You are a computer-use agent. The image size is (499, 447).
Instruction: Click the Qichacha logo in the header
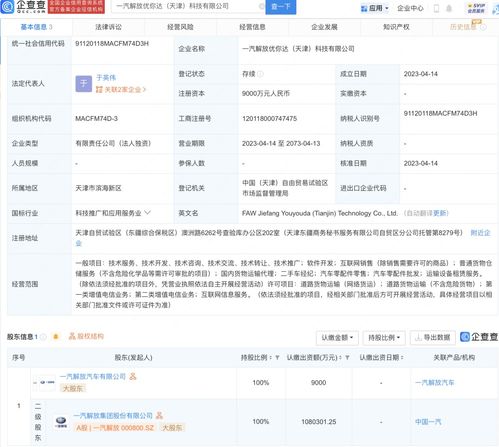pos(24,6)
